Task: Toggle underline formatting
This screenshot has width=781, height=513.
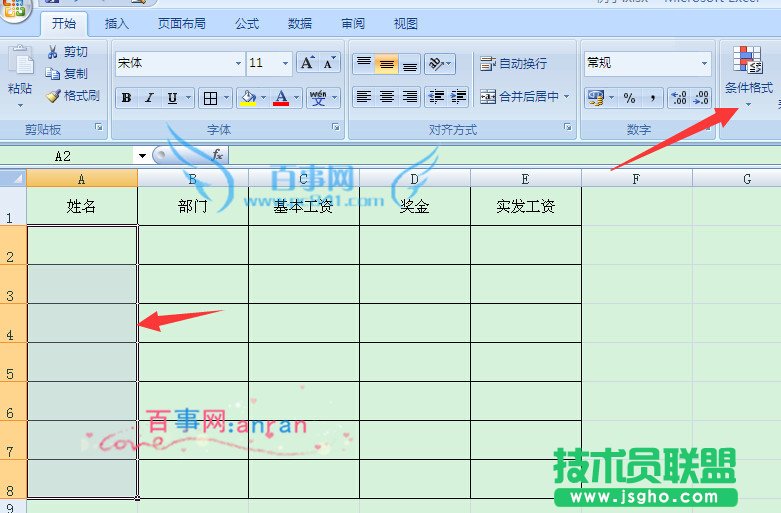Action: pos(172,98)
